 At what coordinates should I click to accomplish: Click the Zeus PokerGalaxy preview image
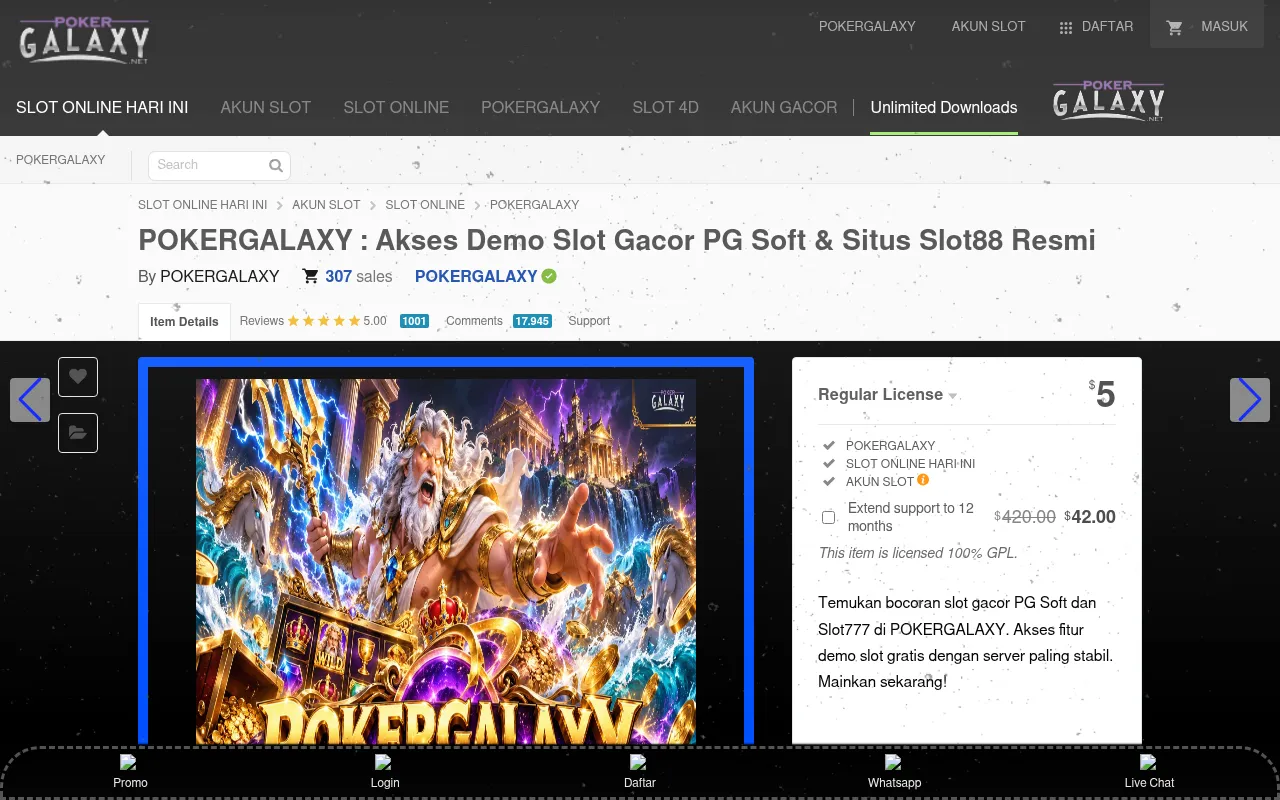pos(446,562)
